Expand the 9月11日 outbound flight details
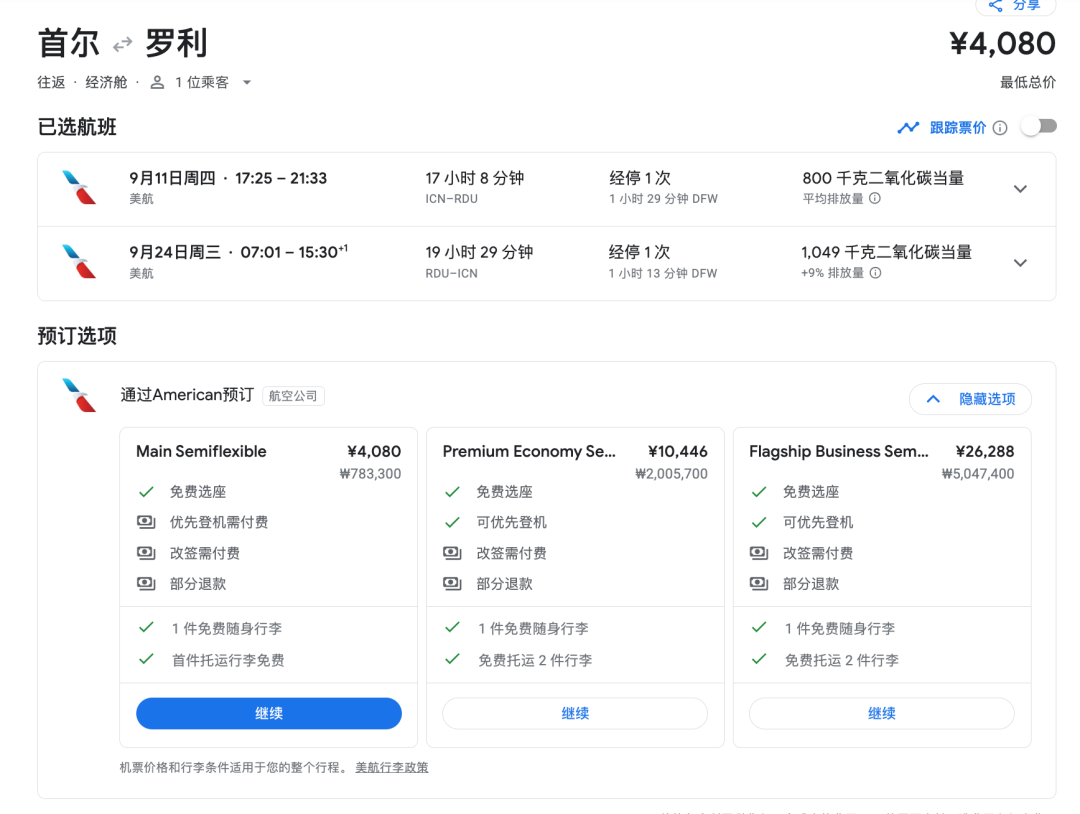Screen dimensions: 1080x814 [x=1020, y=189]
